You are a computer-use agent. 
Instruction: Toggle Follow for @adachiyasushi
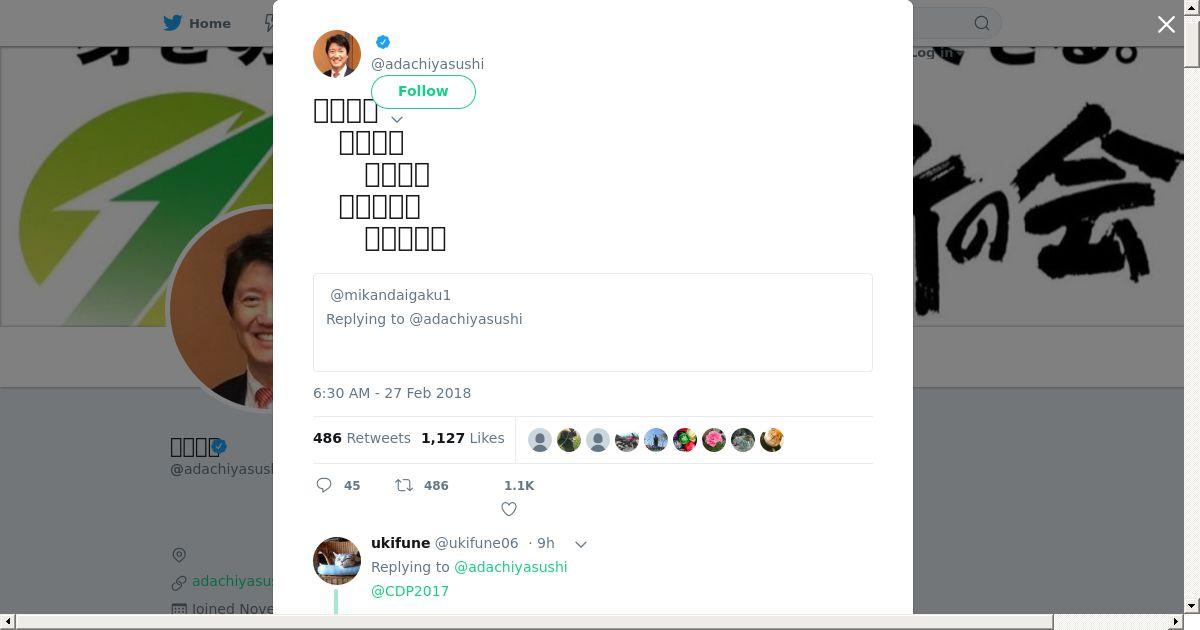(x=423, y=91)
